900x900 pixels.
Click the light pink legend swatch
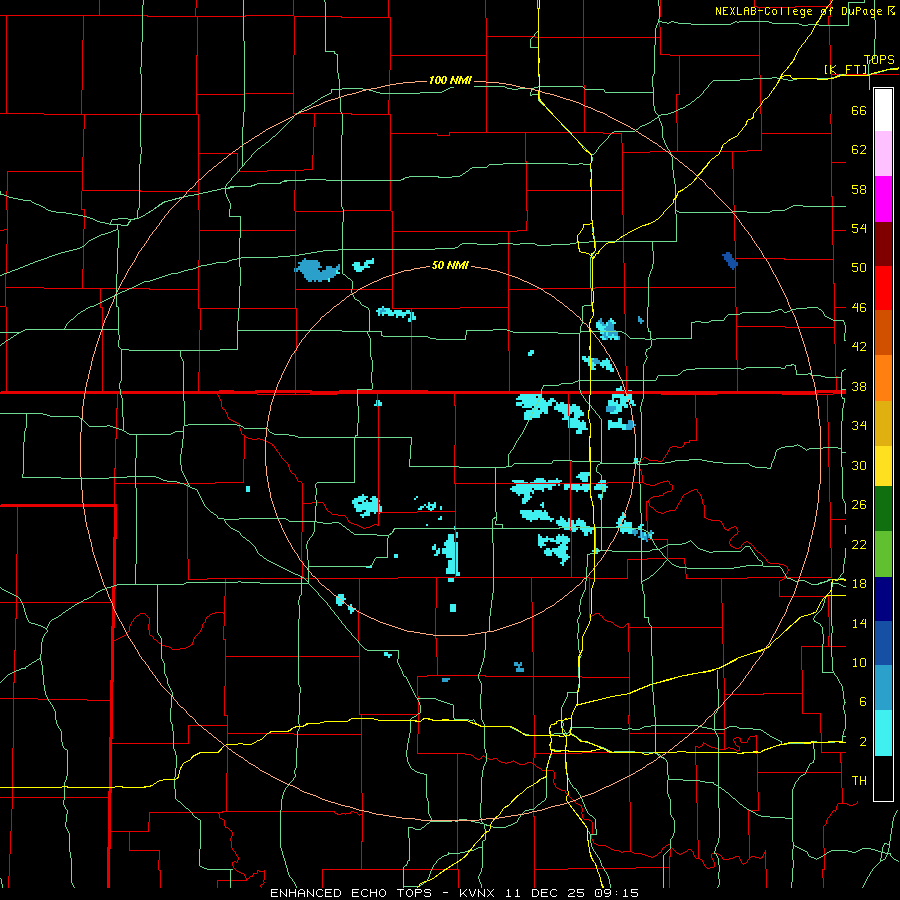tap(883, 154)
